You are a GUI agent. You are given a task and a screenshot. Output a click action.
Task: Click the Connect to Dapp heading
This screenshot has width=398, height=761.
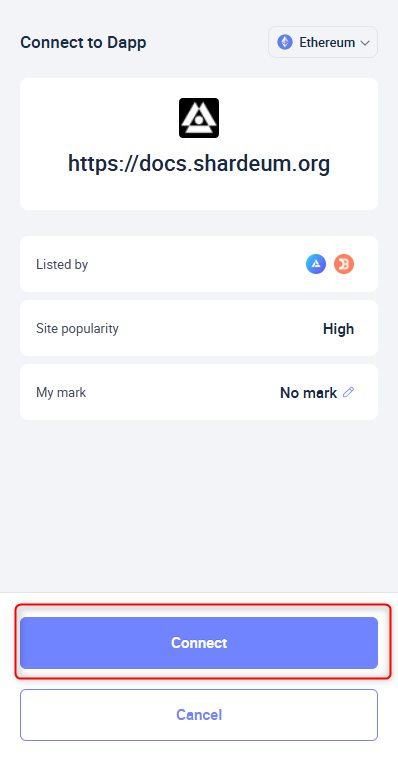point(83,43)
